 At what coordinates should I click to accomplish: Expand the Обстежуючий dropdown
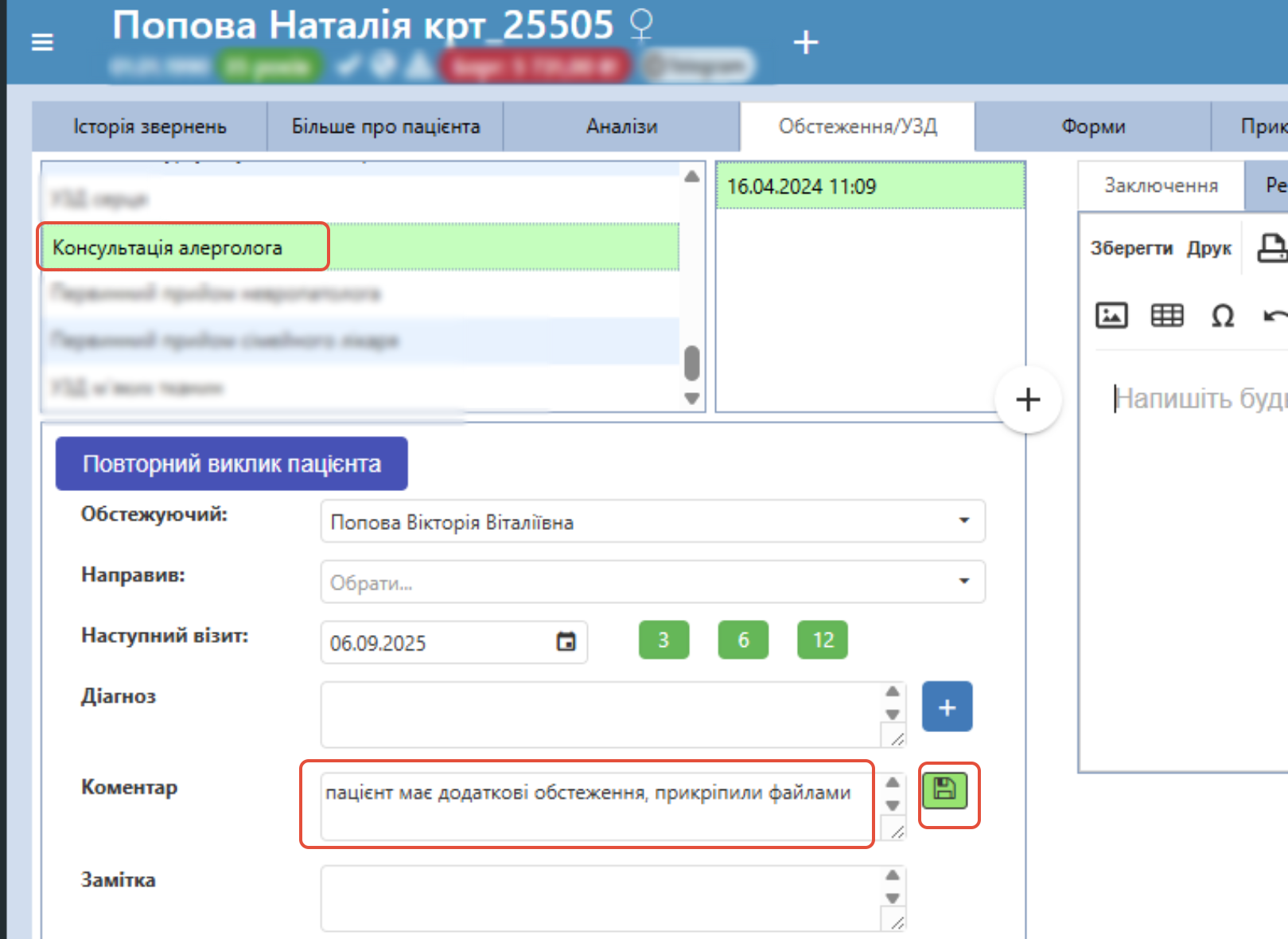[x=964, y=520]
